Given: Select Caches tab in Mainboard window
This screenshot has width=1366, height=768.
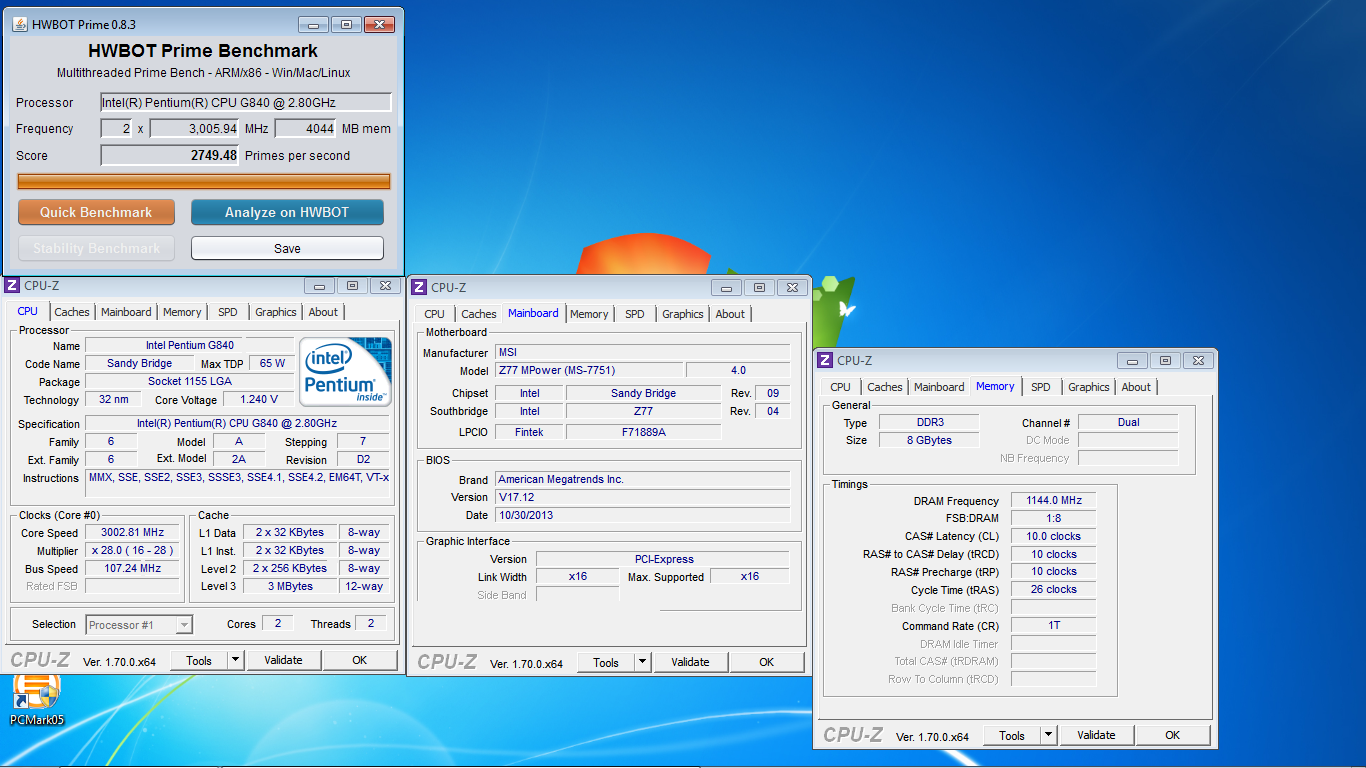Looking at the screenshot, I should 479,314.
